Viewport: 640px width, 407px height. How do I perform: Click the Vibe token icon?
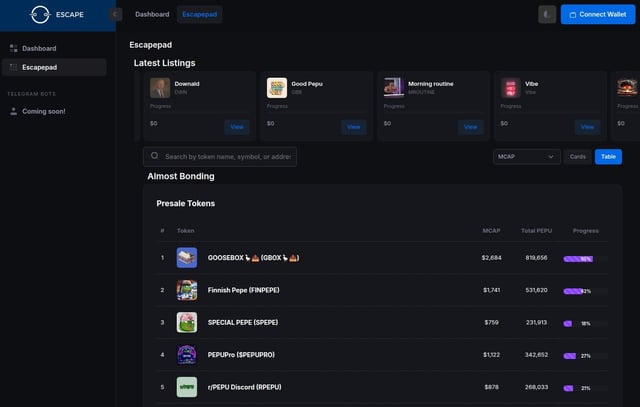tap(511, 87)
